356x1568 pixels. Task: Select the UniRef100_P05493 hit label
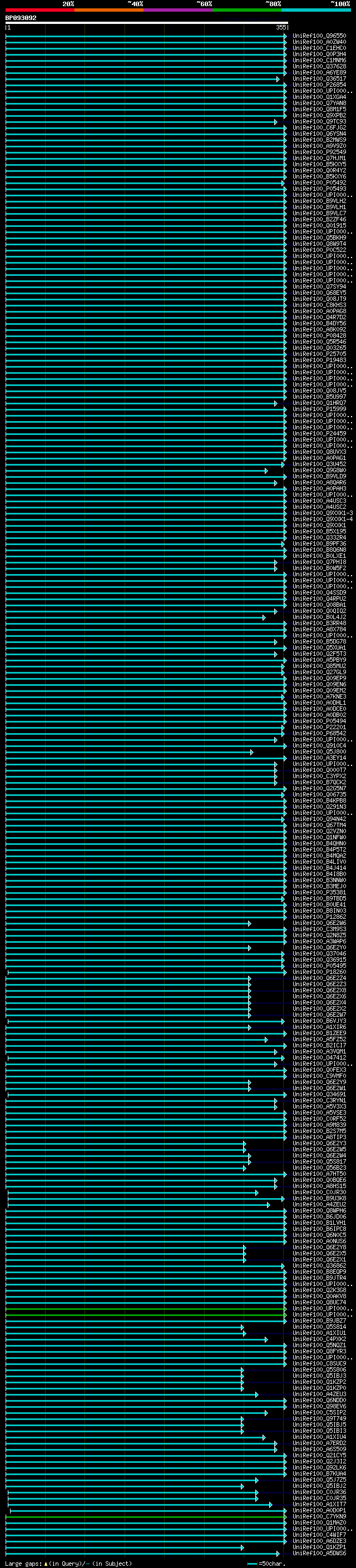point(319,189)
